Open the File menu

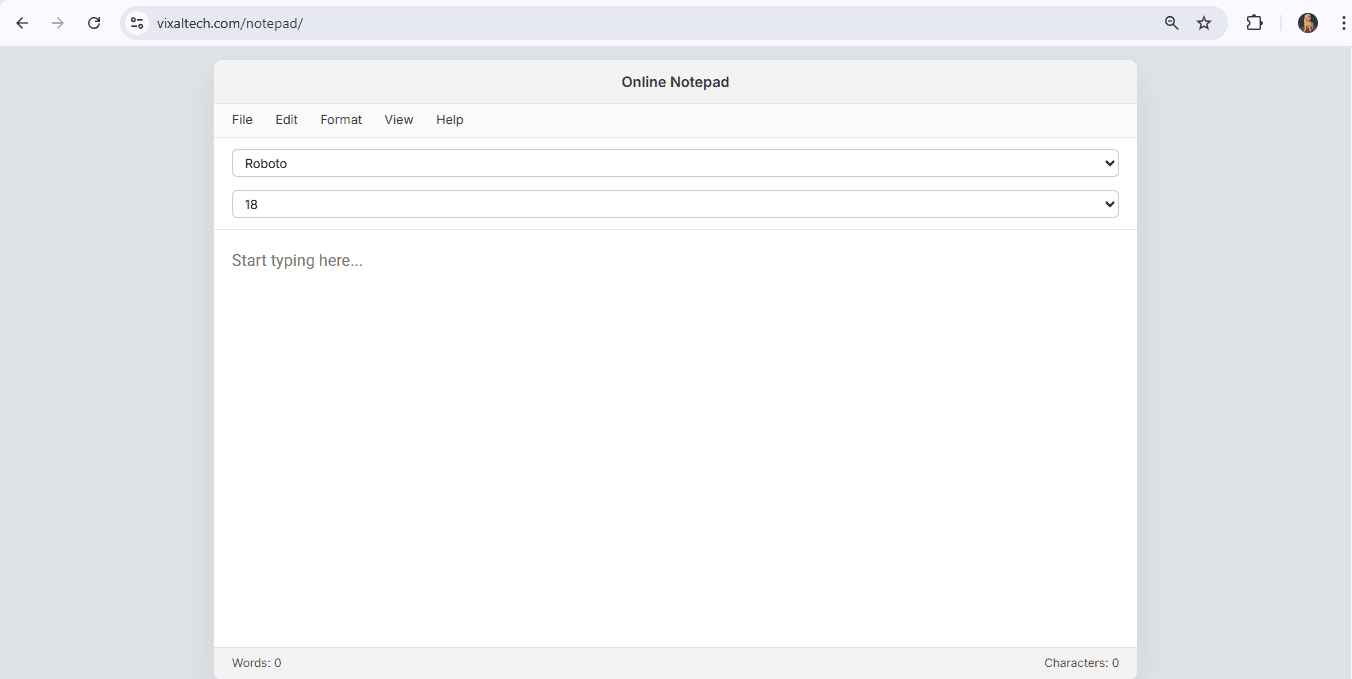(242, 119)
